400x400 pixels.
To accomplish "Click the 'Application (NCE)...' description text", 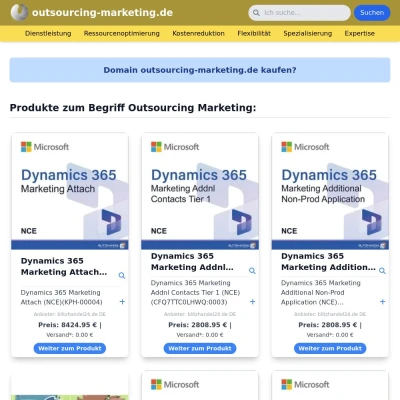I will point(312,302).
